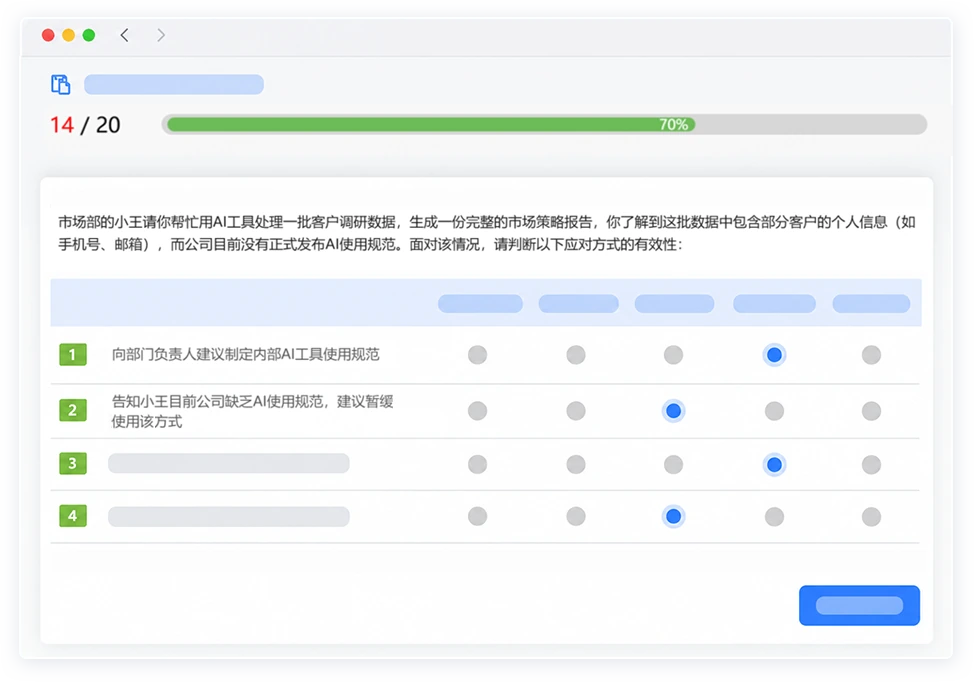Click the "70%" progress label

tap(673, 124)
